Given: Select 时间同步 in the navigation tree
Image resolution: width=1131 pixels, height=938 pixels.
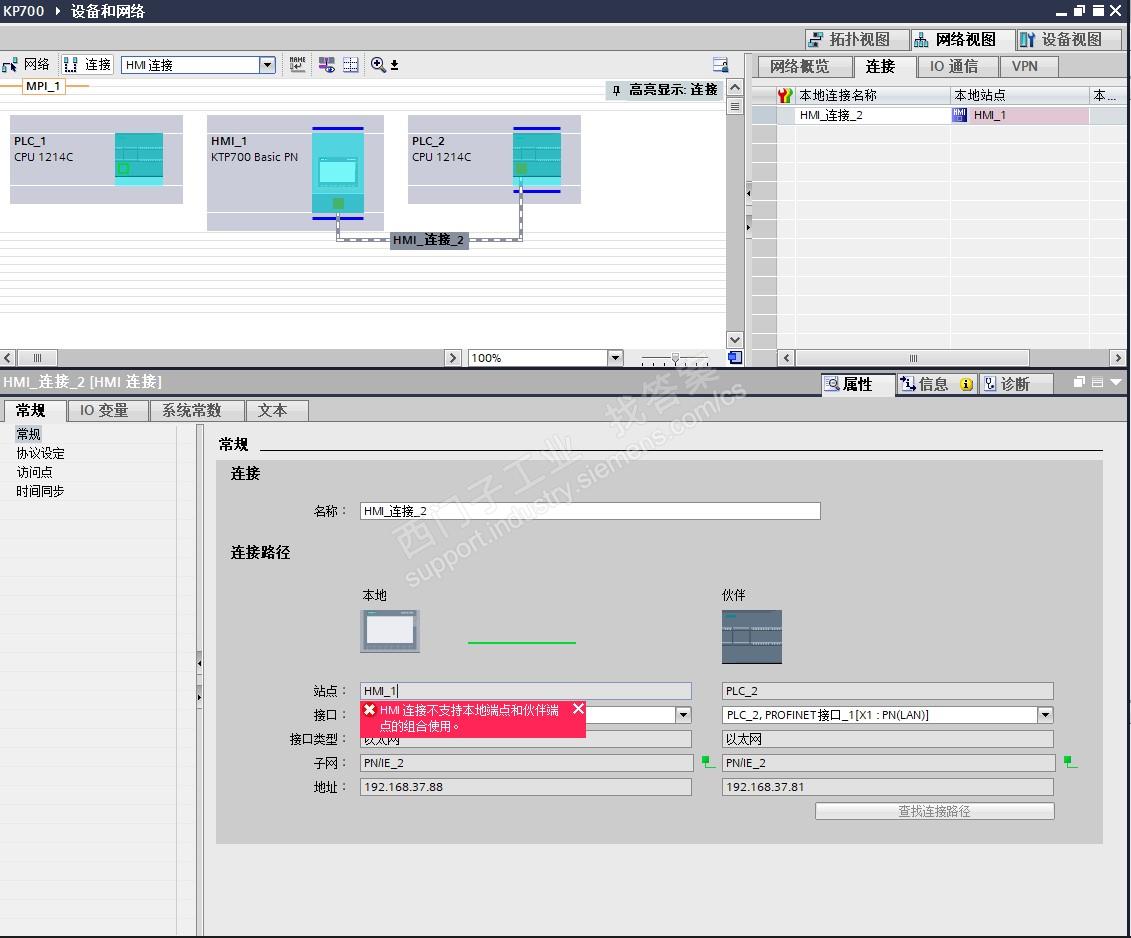Looking at the screenshot, I should point(40,491).
